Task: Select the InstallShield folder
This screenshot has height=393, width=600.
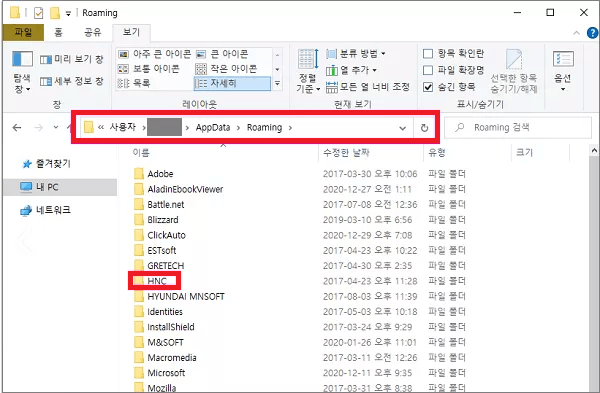Action: tap(171, 327)
